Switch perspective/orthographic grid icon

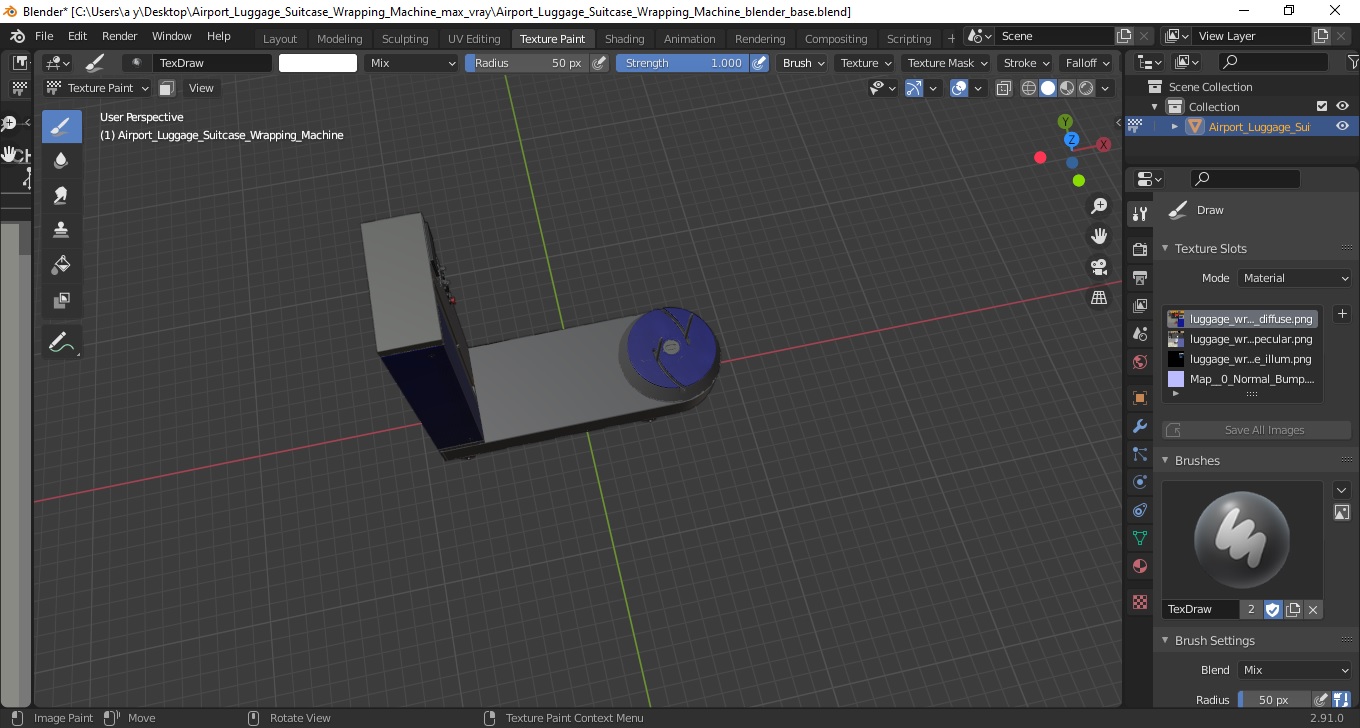tap(1099, 298)
